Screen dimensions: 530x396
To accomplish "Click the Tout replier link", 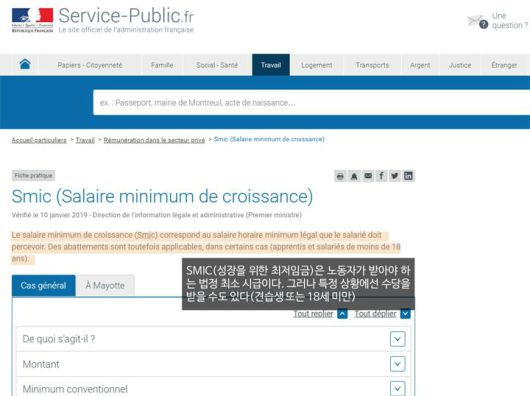I will (313, 314).
